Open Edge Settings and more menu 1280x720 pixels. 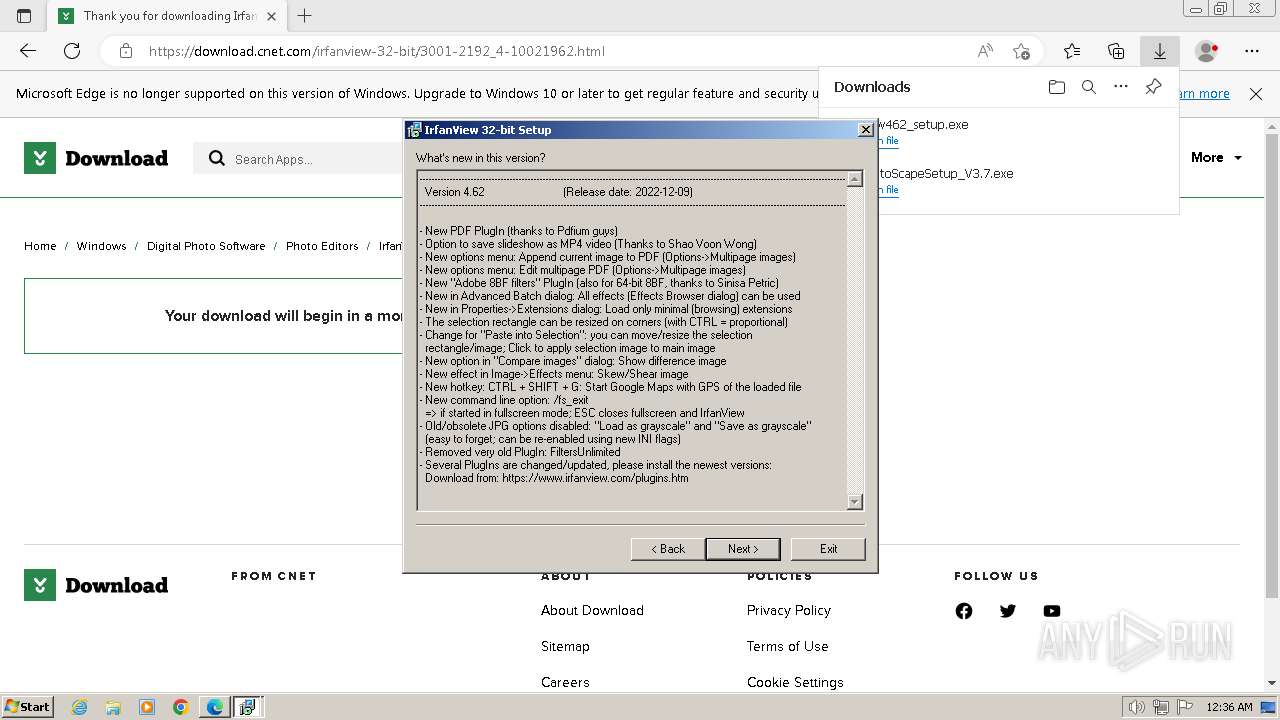coord(1252,51)
